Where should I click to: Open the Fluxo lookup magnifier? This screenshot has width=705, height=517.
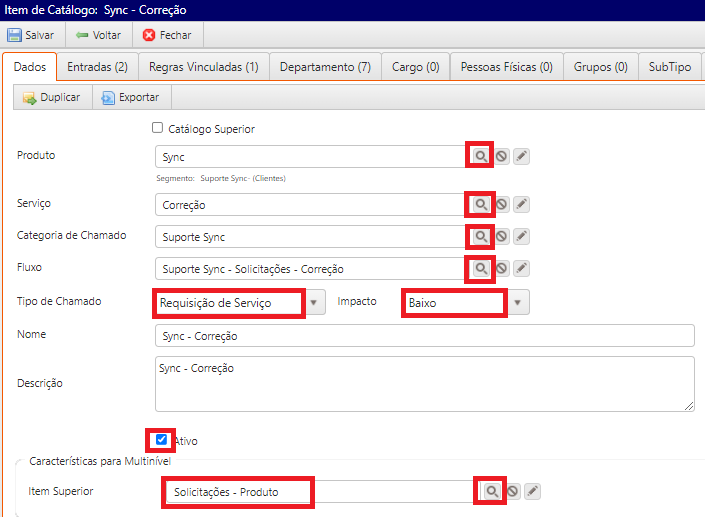[480, 269]
